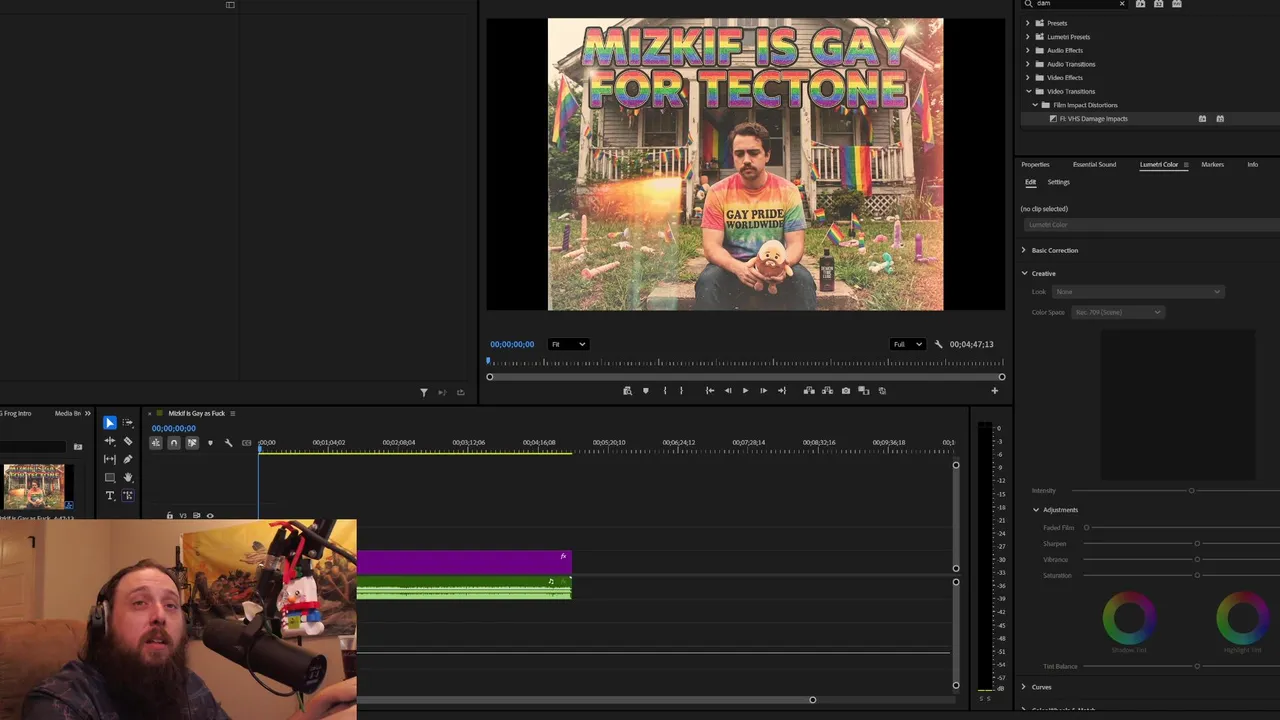Toggle Linked Selection in the timeline

(192, 443)
